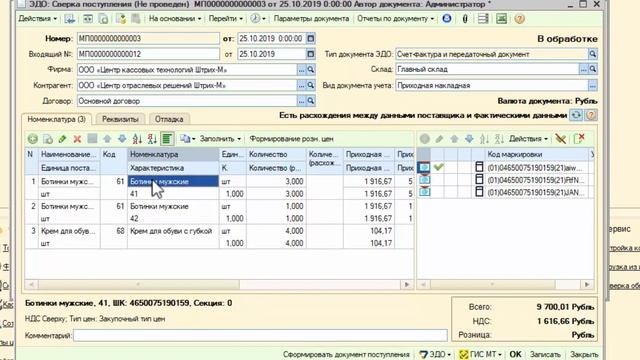Click into the Комментарий input field
This screenshot has height=360, width=640.
pyautogui.click(x=260, y=336)
